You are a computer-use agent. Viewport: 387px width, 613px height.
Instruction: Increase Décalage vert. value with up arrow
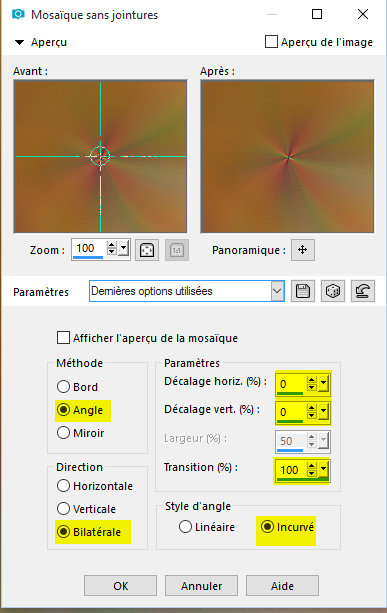[312, 407]
